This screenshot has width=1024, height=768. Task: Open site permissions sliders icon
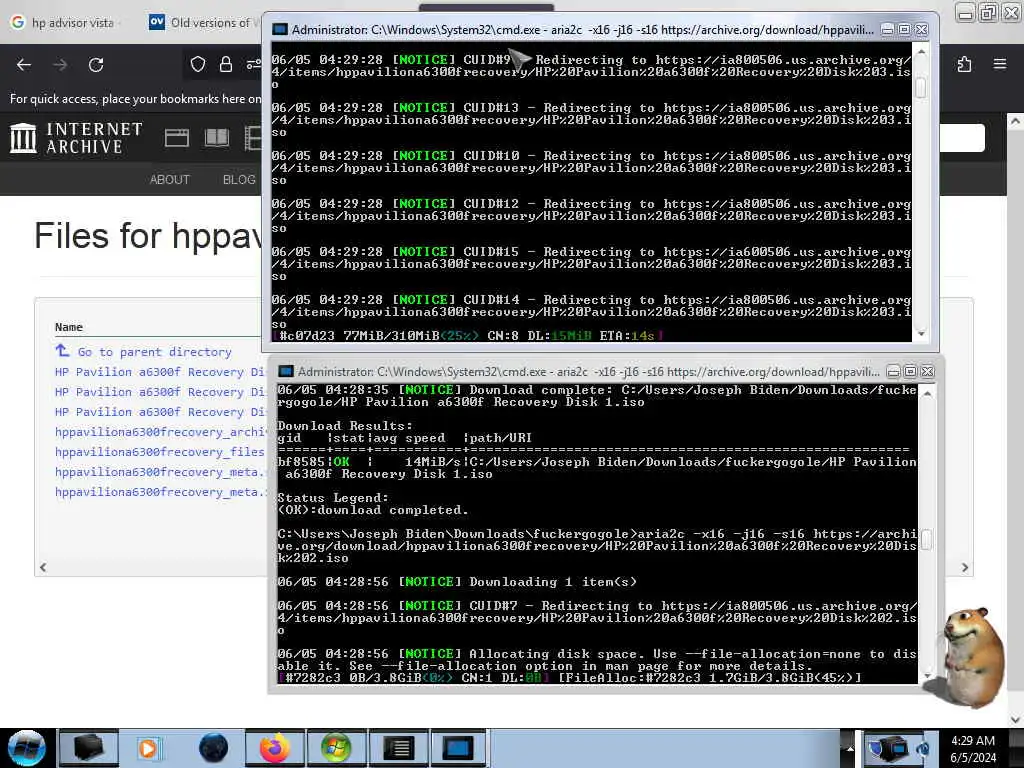(253, 64)
